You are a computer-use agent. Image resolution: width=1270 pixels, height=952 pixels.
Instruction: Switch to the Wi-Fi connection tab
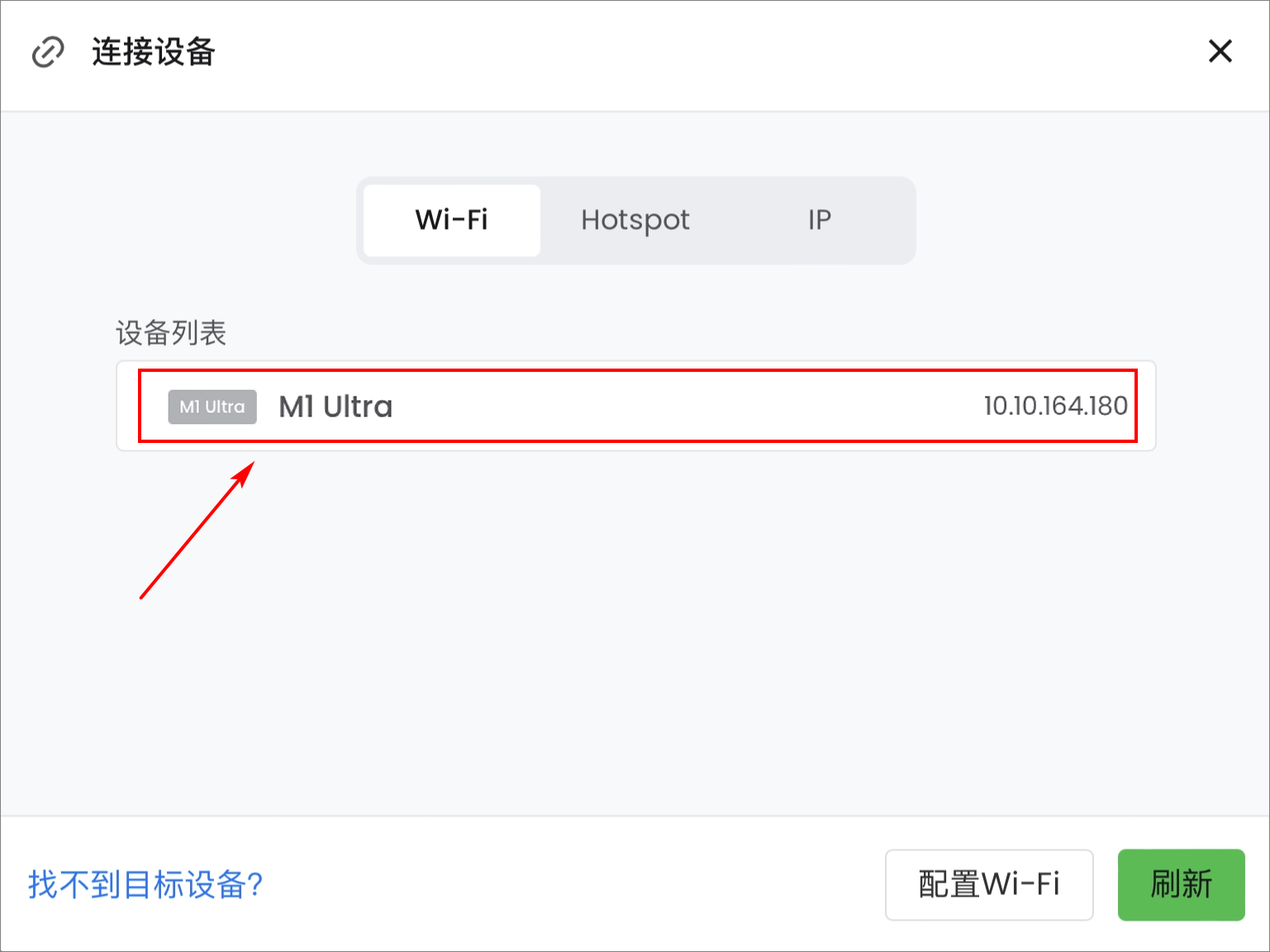point(452,220)
